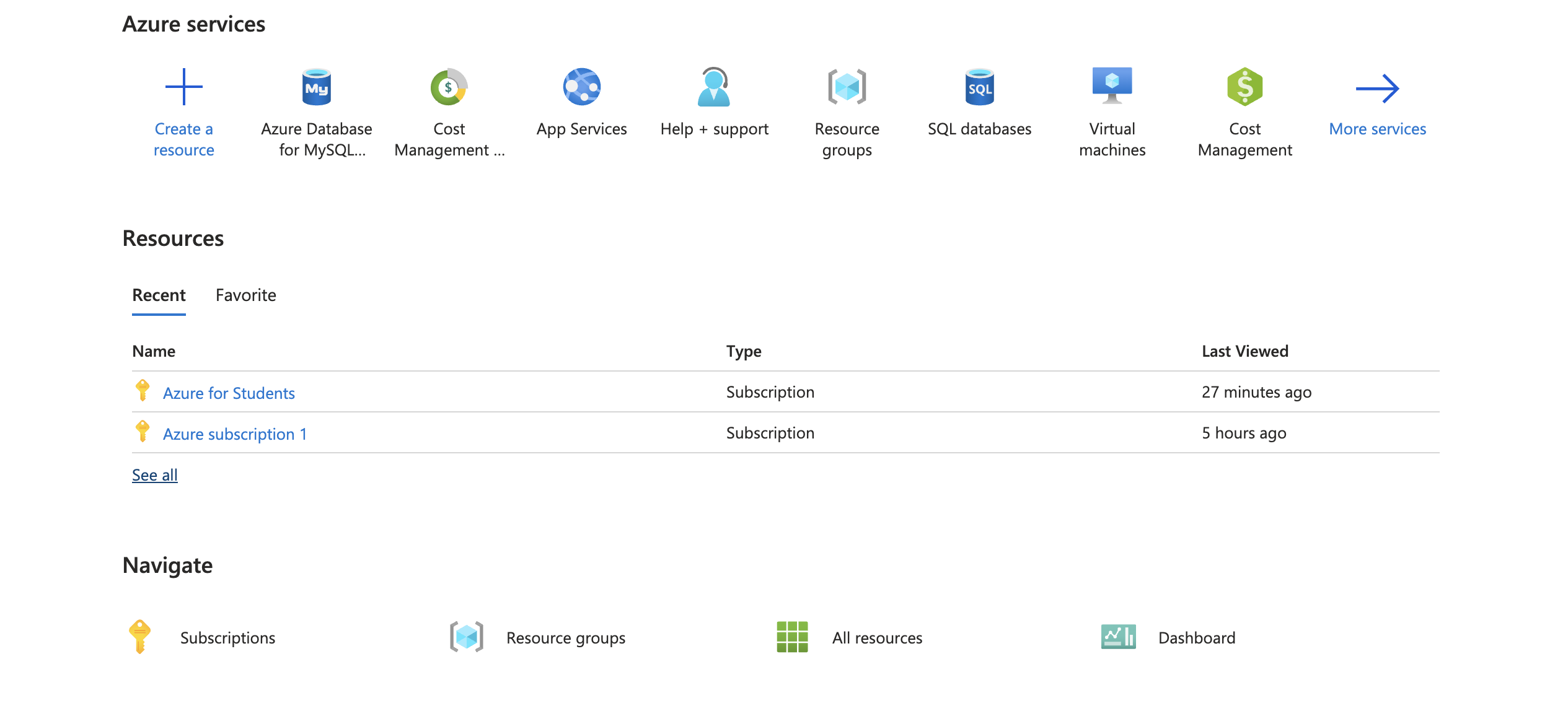
Task: Click the Last Viewed column header
Action: click(1244, 351)
